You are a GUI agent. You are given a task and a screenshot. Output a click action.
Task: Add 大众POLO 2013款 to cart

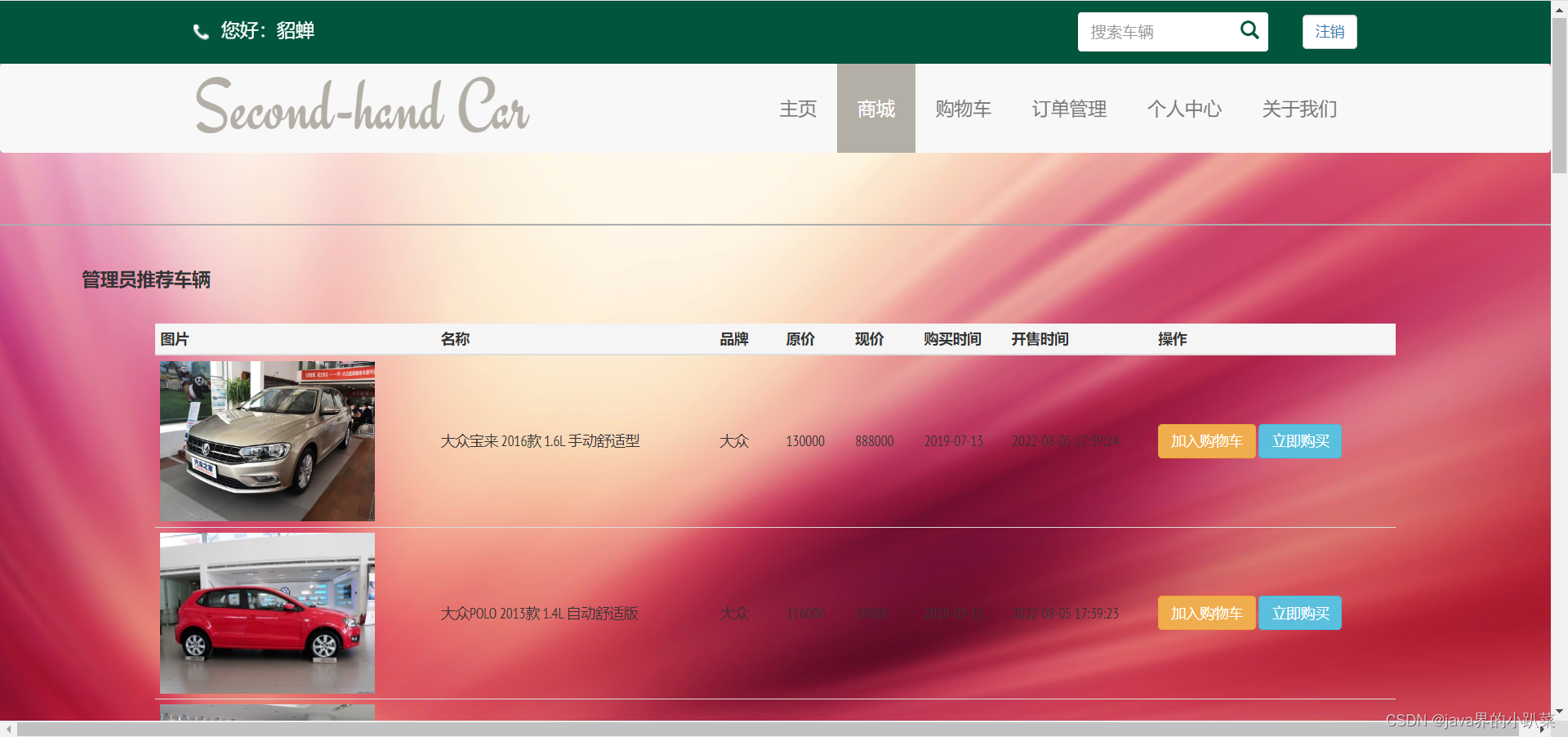point(1206,613)
